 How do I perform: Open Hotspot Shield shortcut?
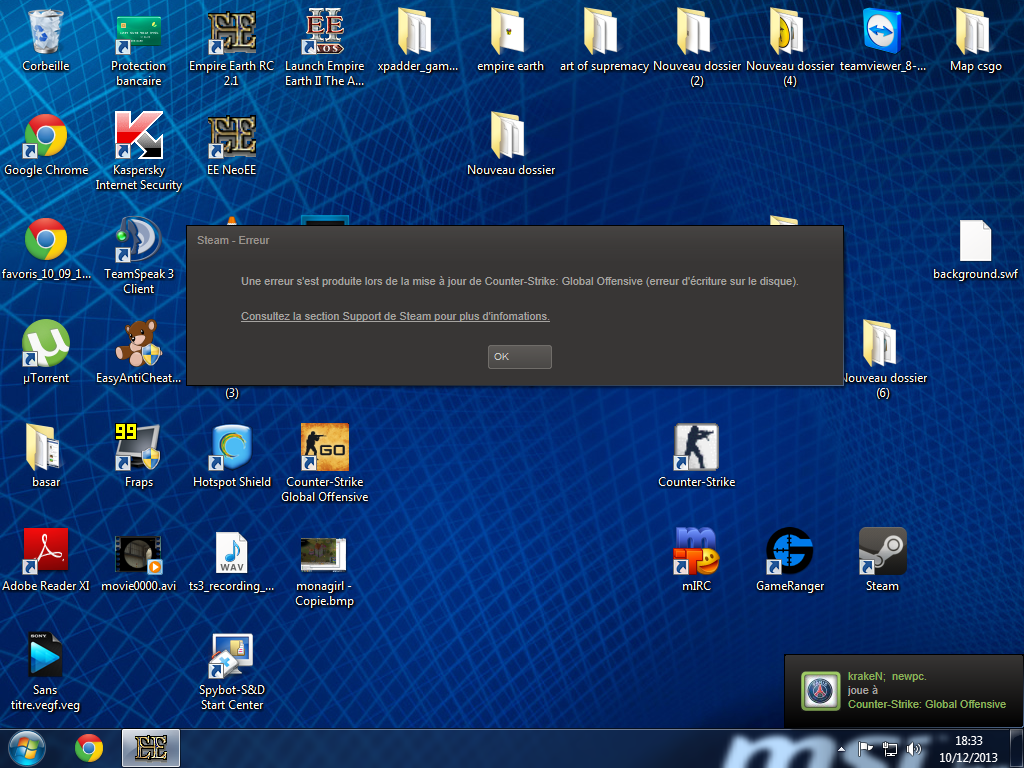point(232,449)
